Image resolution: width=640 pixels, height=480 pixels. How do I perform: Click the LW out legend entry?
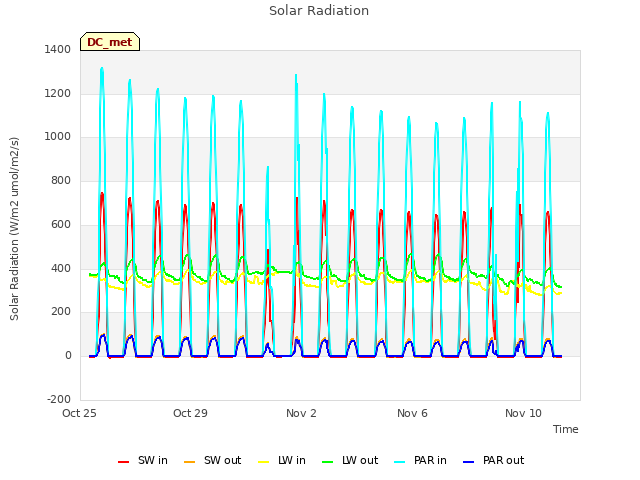pos(350,460)
